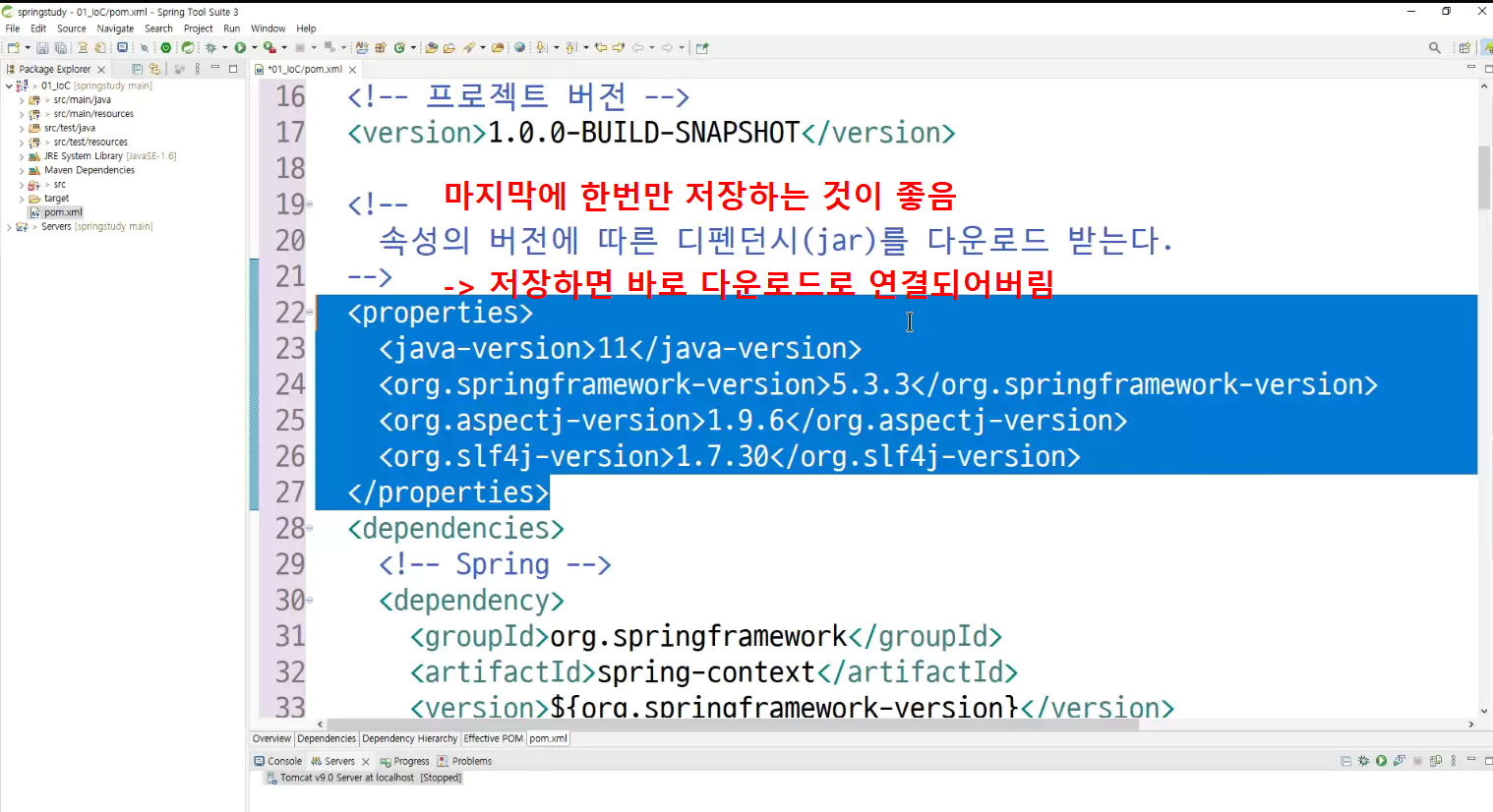Open the Navigate menu
The width and height of the screenshot is (1493, 812).
(x=115, y=29)
